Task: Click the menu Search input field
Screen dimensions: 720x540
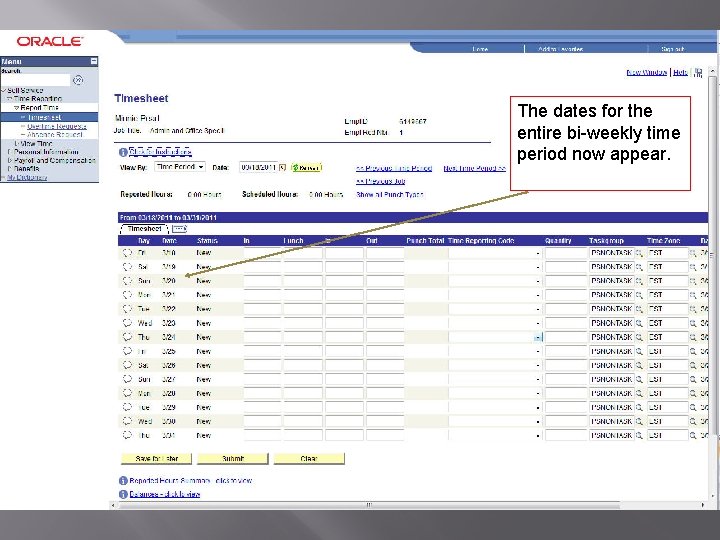Action: (35, 80)
